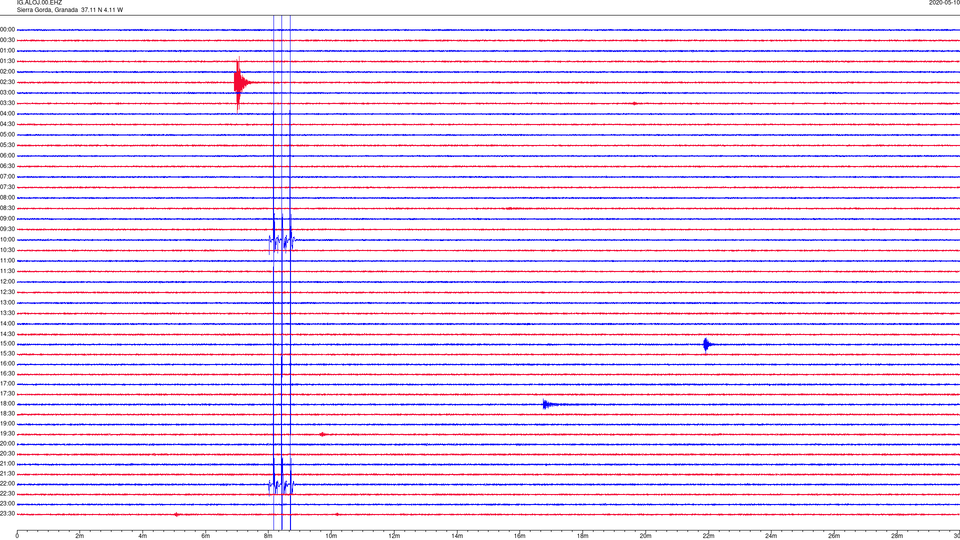Click the 6m tick label on time axis
The height and width of the screenshot is (540, 960).
pyautogui.click(x=205, y=536)
